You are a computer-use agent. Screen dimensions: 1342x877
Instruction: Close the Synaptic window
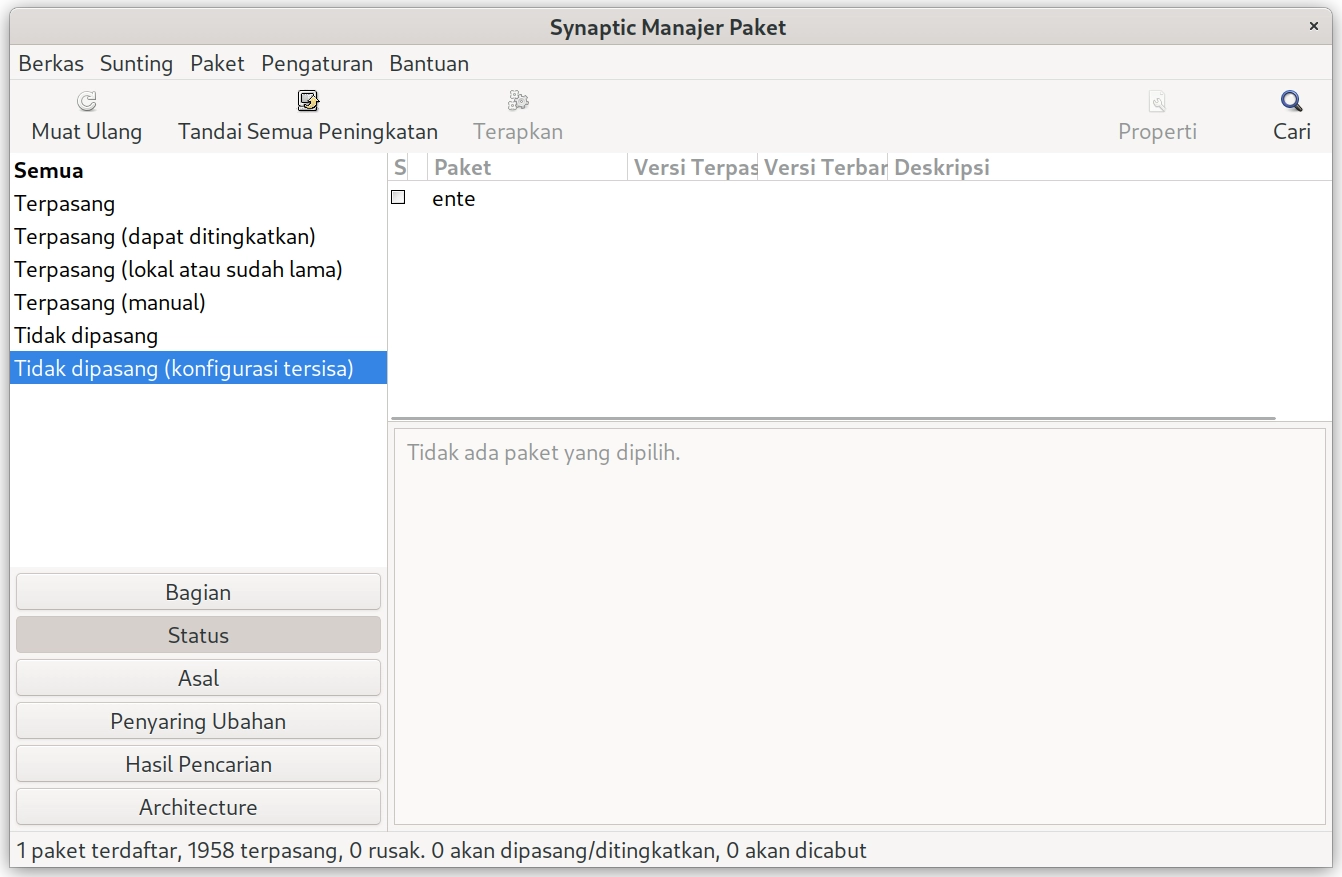1313,27
